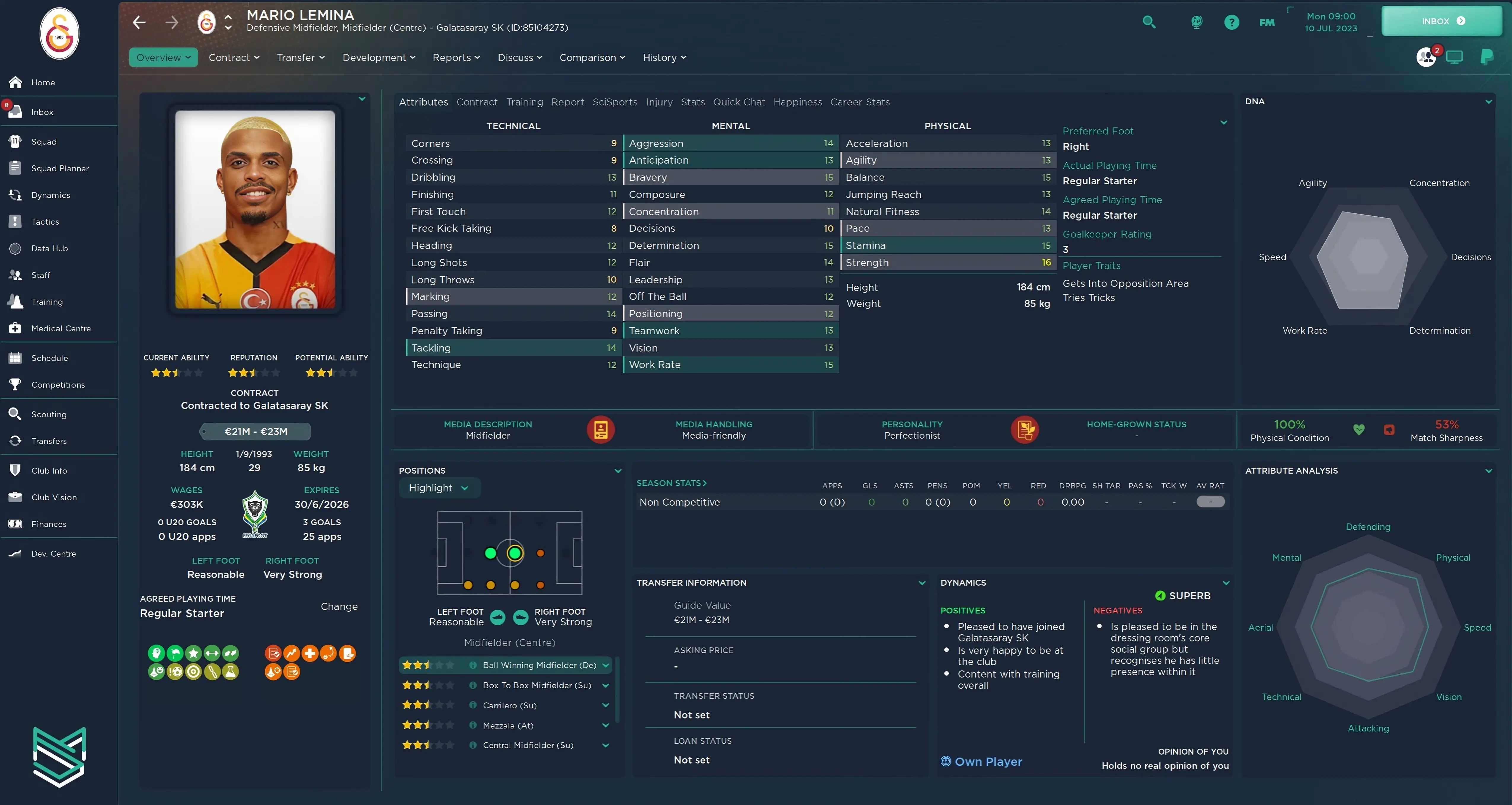Open the Season Stats link
The image size is (1512, 805).
click(x=672, y=483)
